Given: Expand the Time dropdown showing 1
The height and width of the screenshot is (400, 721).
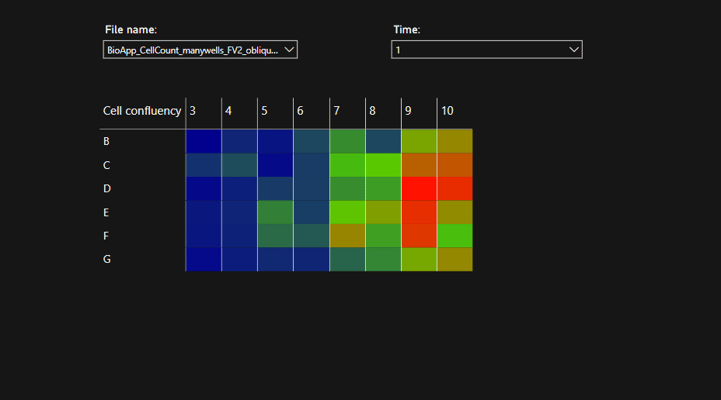Looking at the screenshot, I should pyautogui.click(x=486, y=50).
